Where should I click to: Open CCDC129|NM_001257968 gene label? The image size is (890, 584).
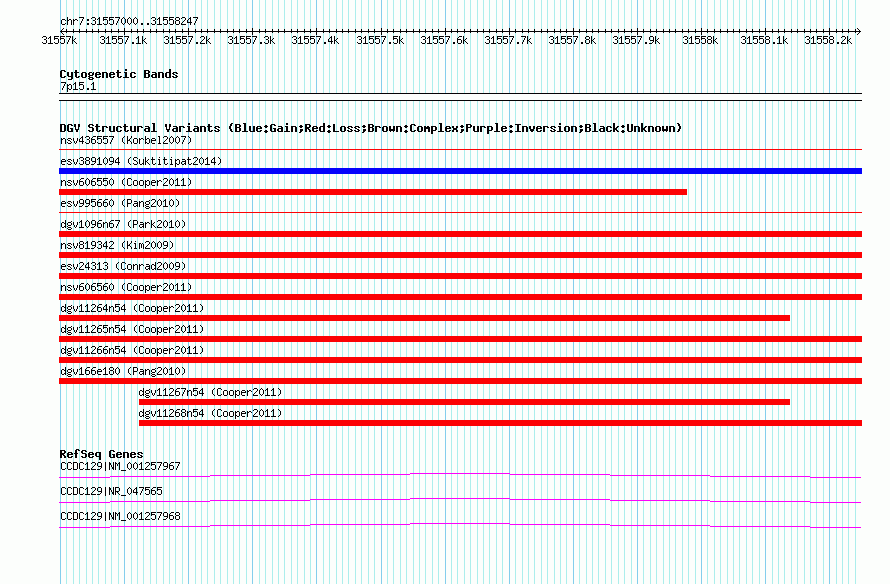120,516
